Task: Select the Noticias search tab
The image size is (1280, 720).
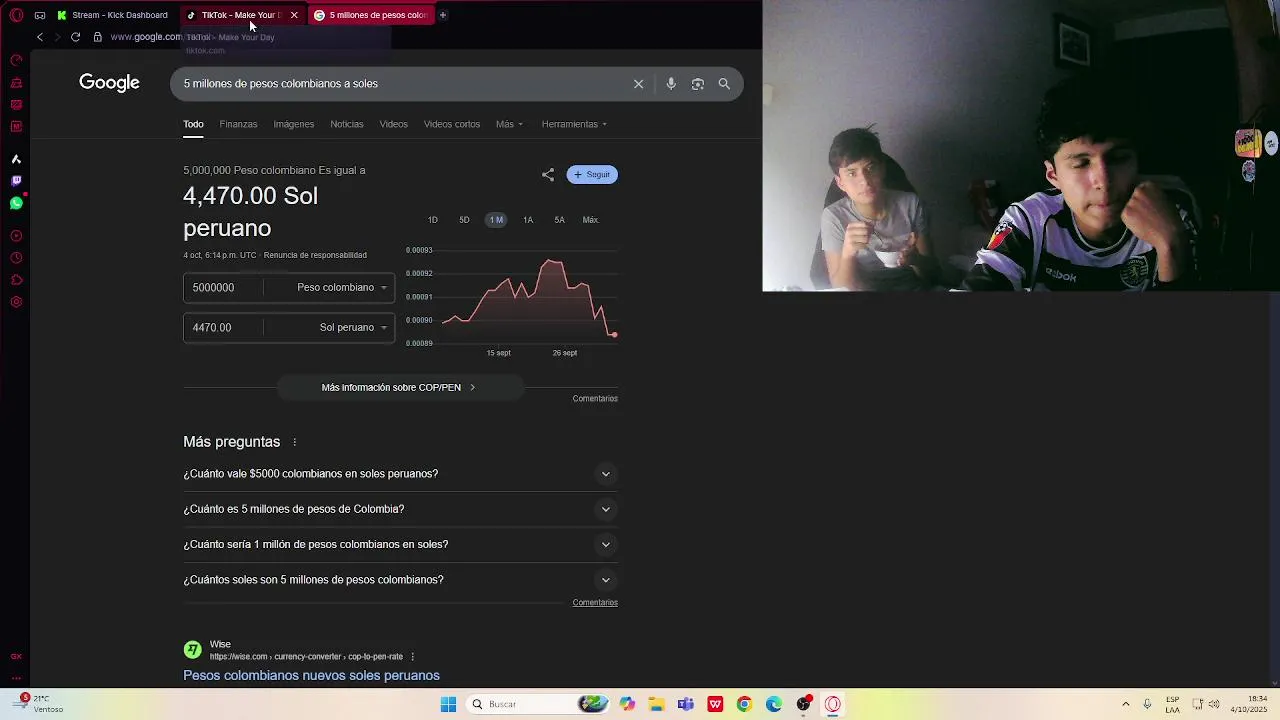Action: tap(347, 124)
